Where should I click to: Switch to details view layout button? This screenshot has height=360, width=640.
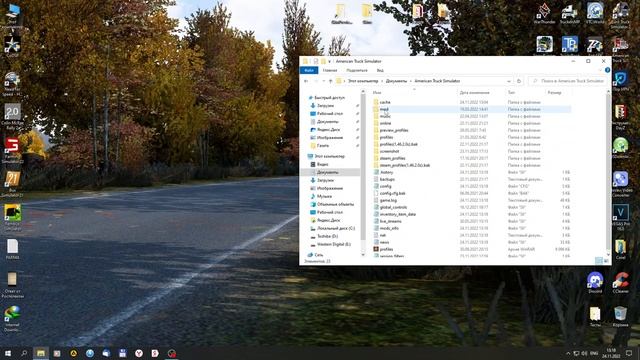pos(599,260)
